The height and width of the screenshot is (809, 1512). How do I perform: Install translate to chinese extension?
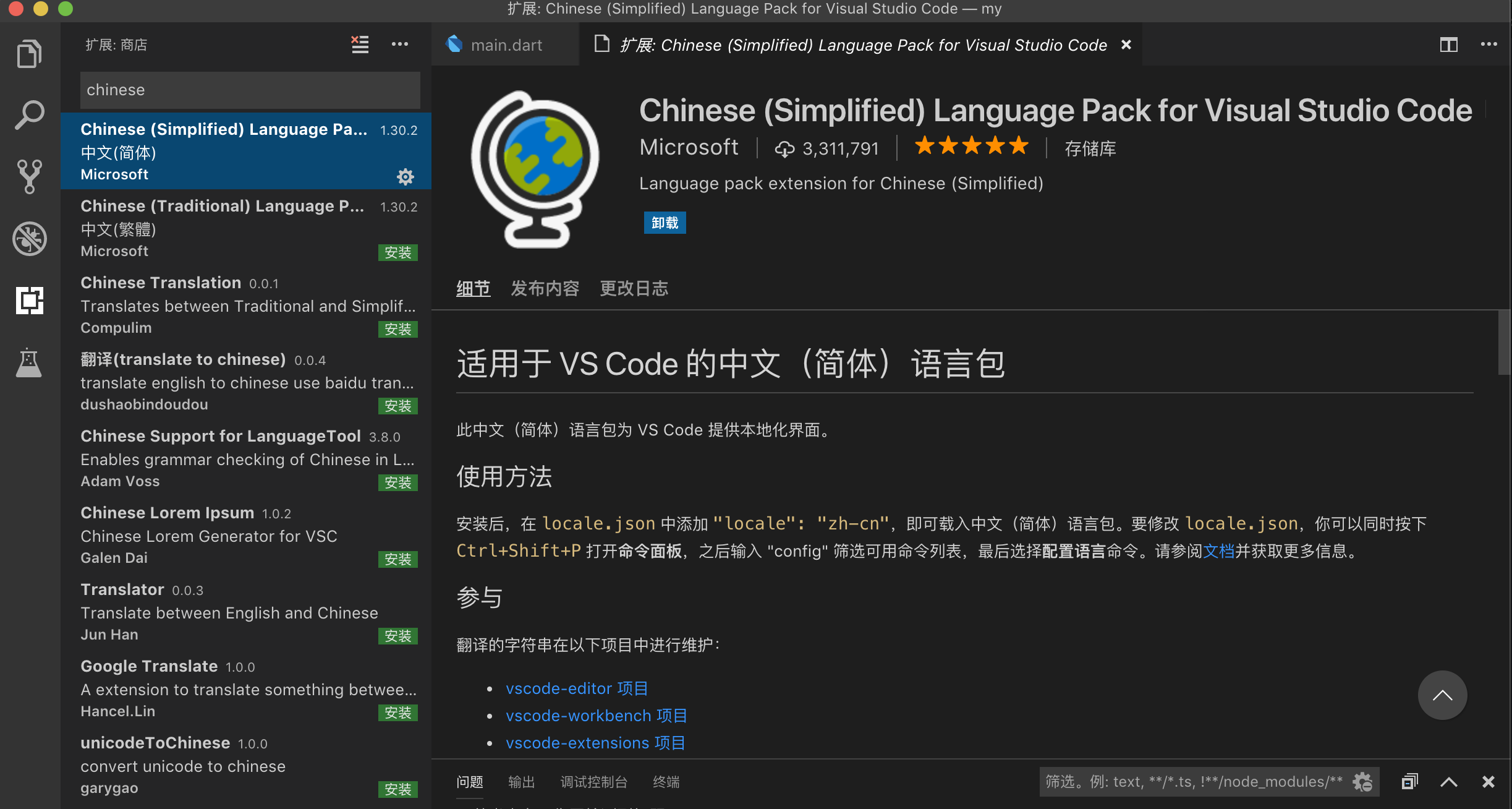tap(397, 406)
